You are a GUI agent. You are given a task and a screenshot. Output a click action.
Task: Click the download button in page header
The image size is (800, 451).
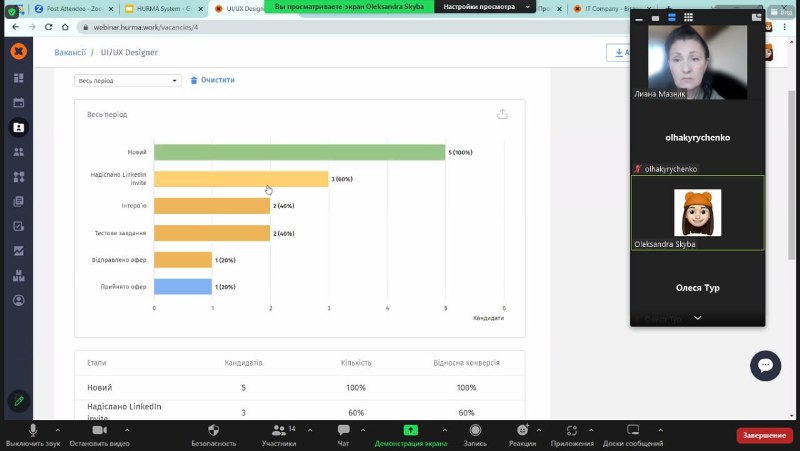(x=619, y=53)
